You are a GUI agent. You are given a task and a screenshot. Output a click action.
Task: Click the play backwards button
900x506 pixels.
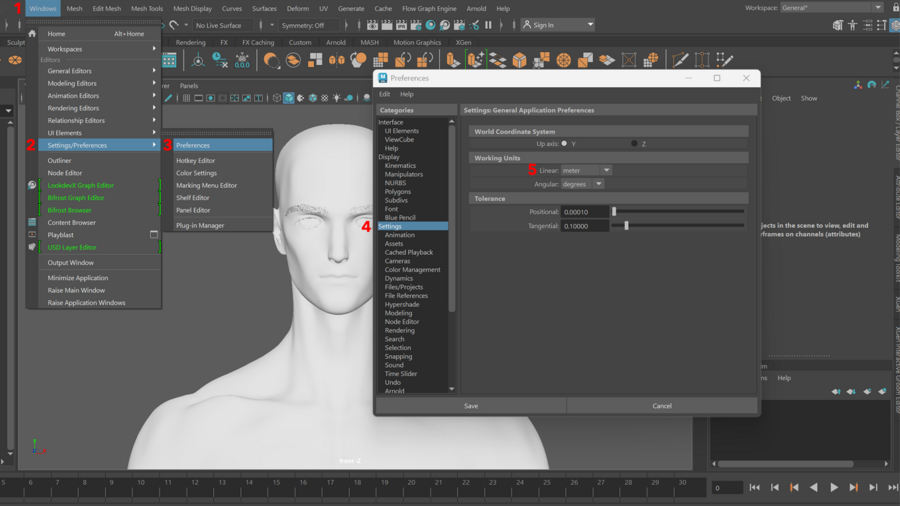[814, 487]
